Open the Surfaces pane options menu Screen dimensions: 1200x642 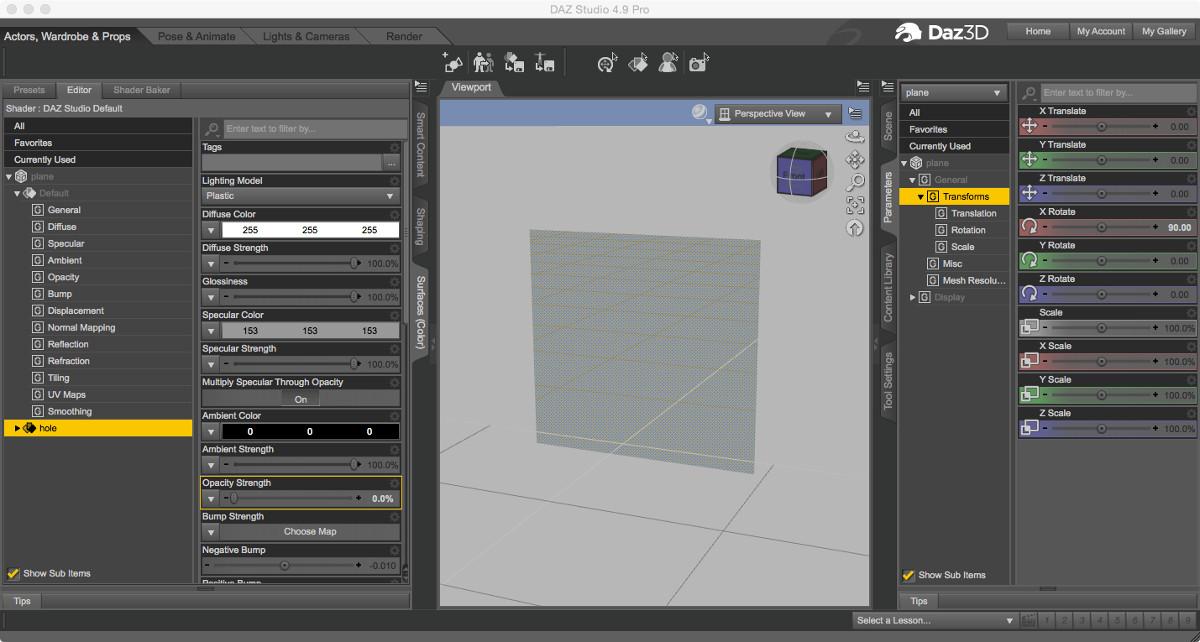420,88
